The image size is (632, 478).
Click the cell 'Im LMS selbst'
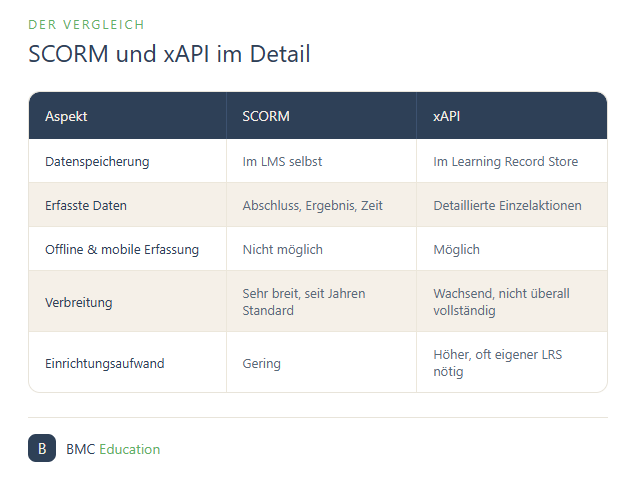click(321, 161)
